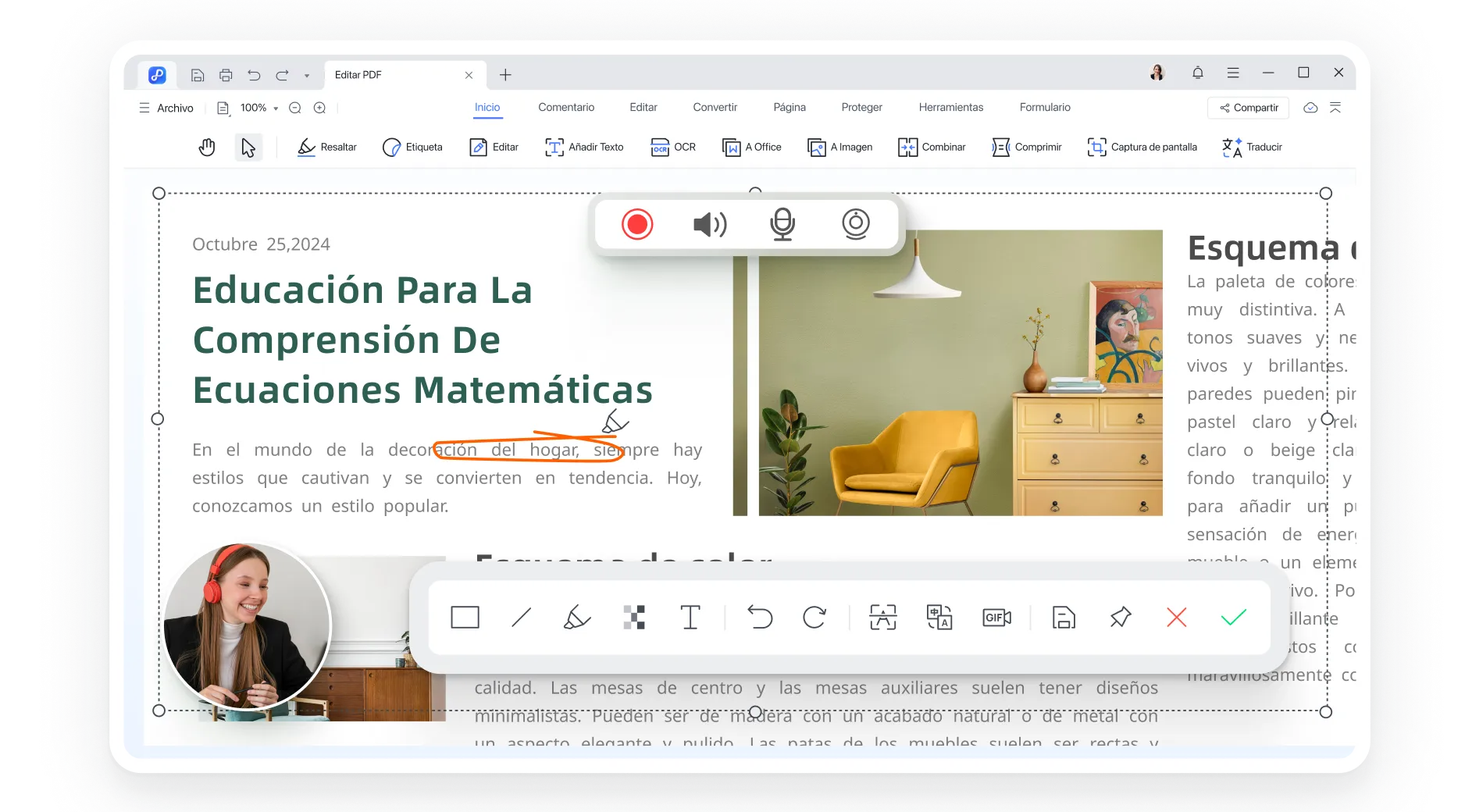This screenshot has width=1465, height=812.
Task: Click the PDFelement app logo icon
Action: click(157, 75)
